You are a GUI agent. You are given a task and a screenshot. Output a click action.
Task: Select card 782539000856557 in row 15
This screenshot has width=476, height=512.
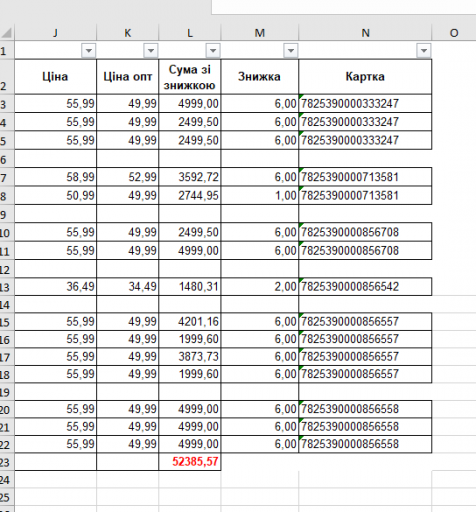tap(365, 322)
